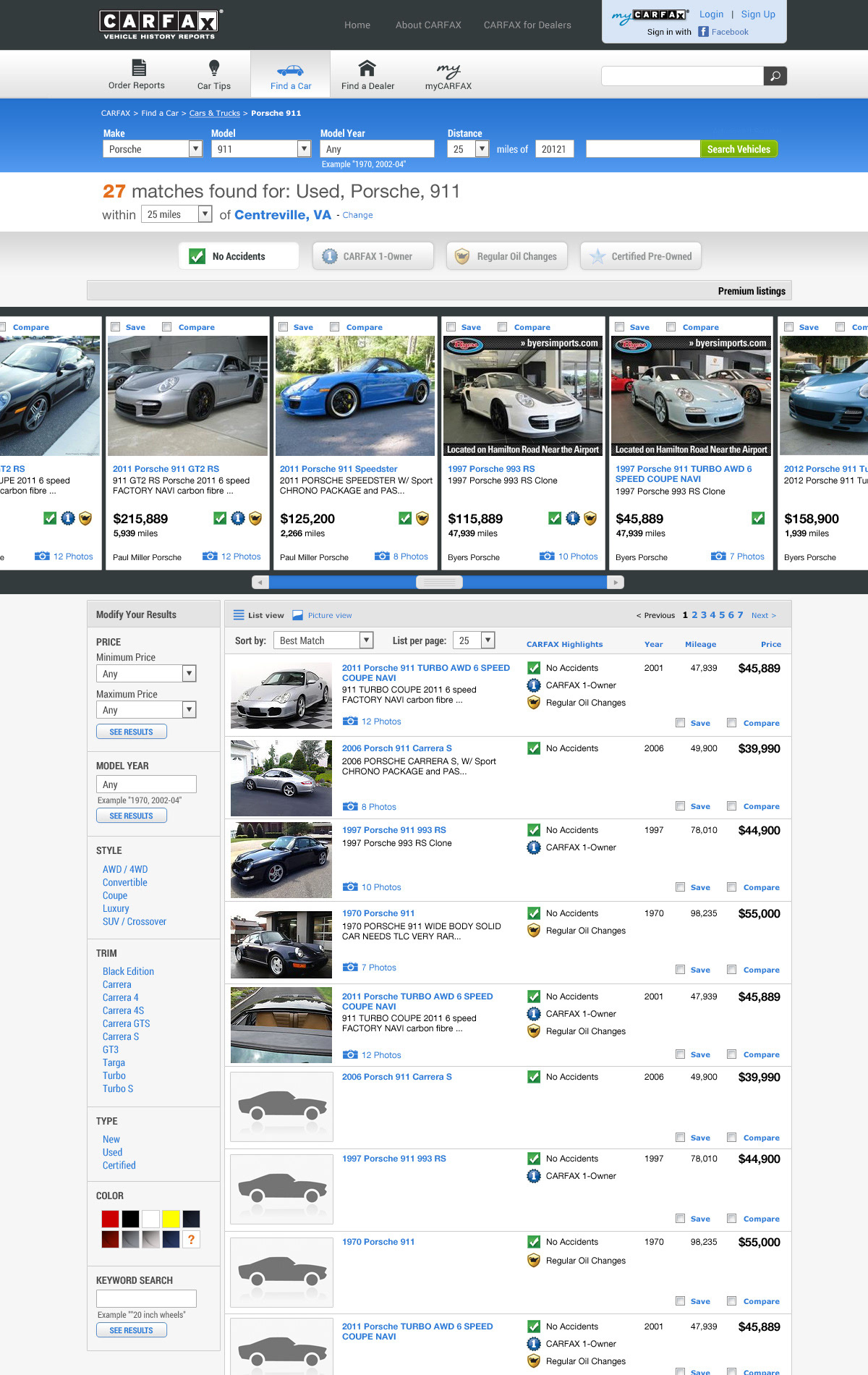
Task: Open the Model dropdown showing 911
Action: coord(261,148)
